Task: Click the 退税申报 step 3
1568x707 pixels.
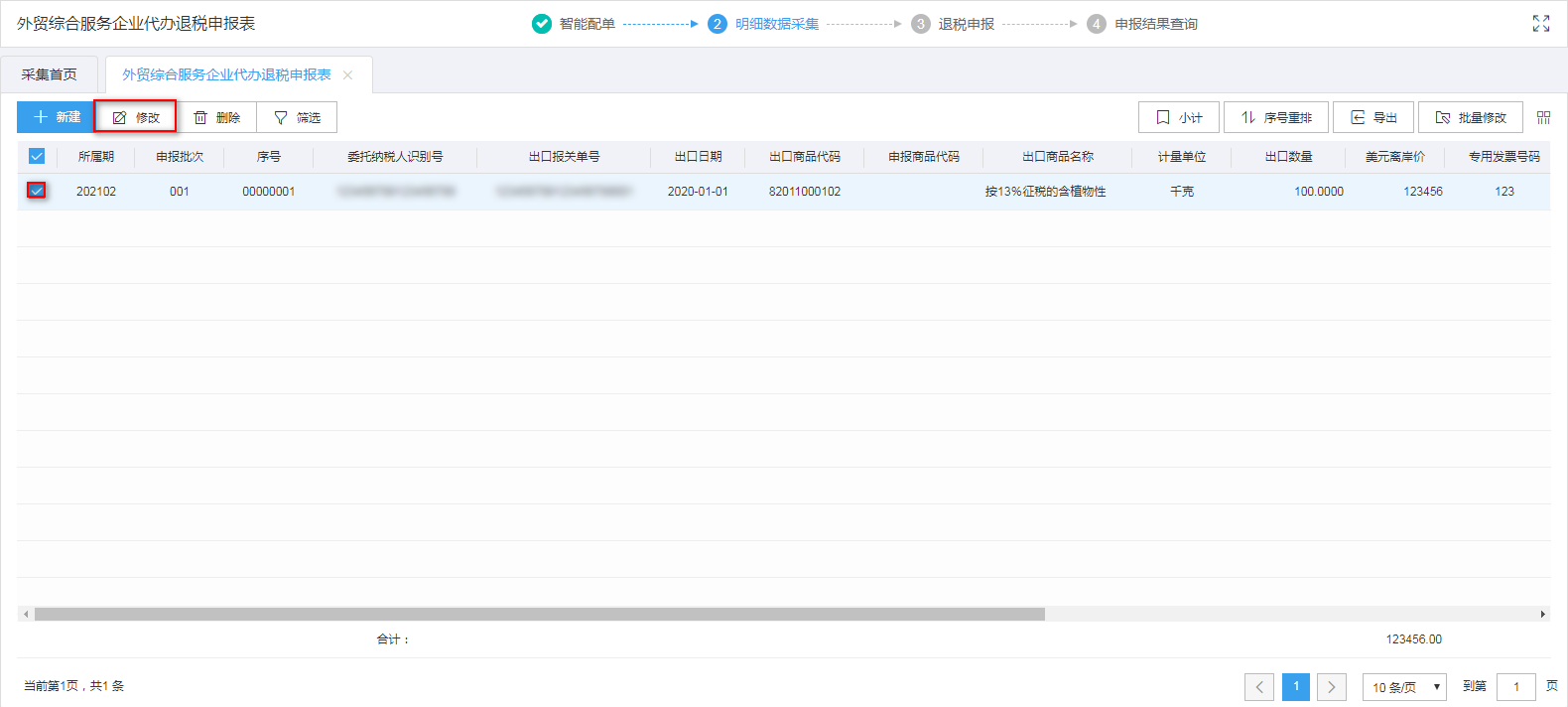Action: click(x=954, y=24)
